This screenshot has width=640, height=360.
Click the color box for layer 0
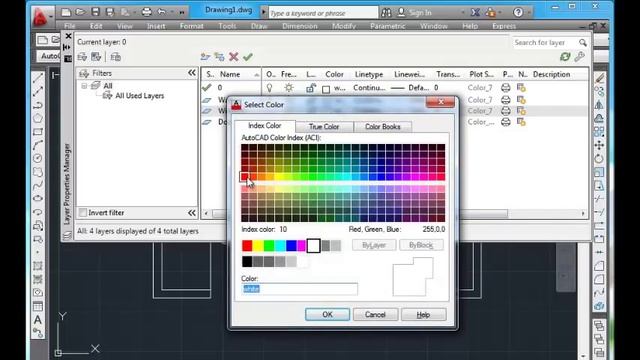tap(326, 89)
